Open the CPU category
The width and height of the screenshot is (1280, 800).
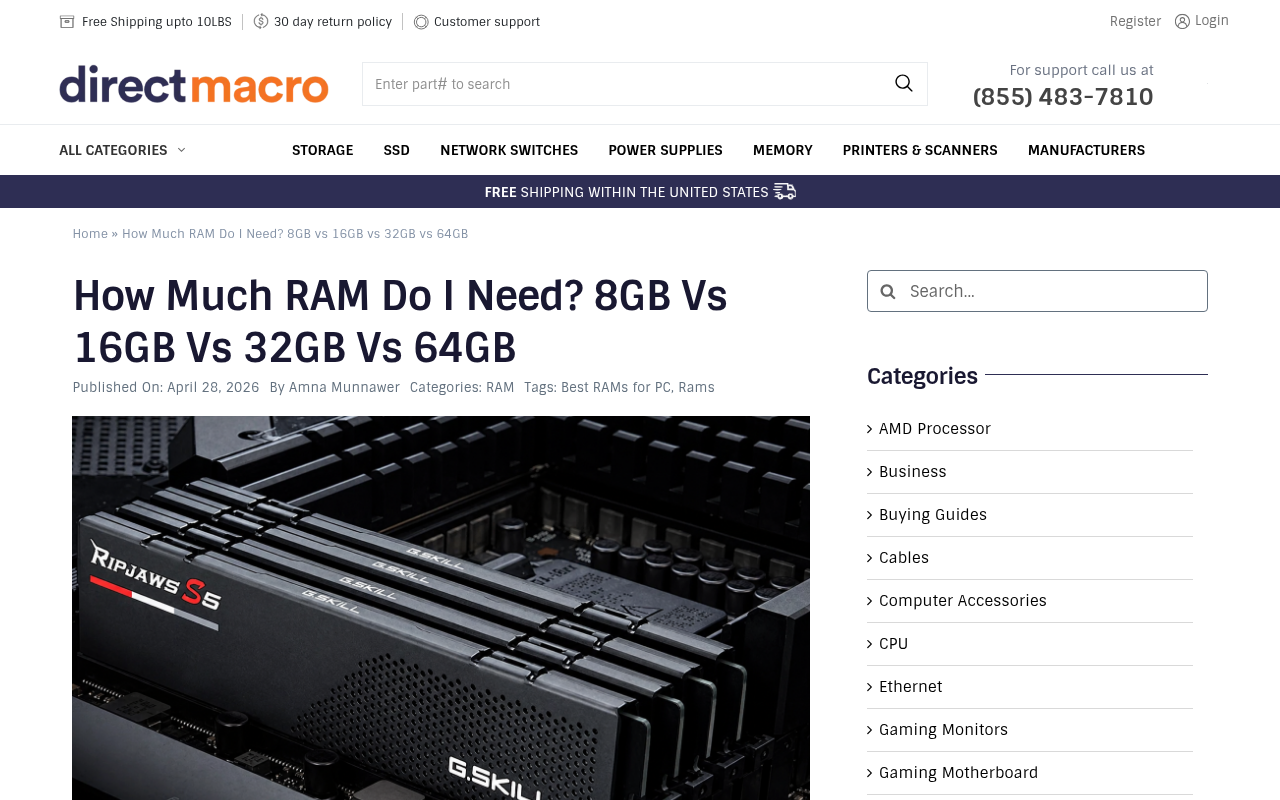[894, 644]
